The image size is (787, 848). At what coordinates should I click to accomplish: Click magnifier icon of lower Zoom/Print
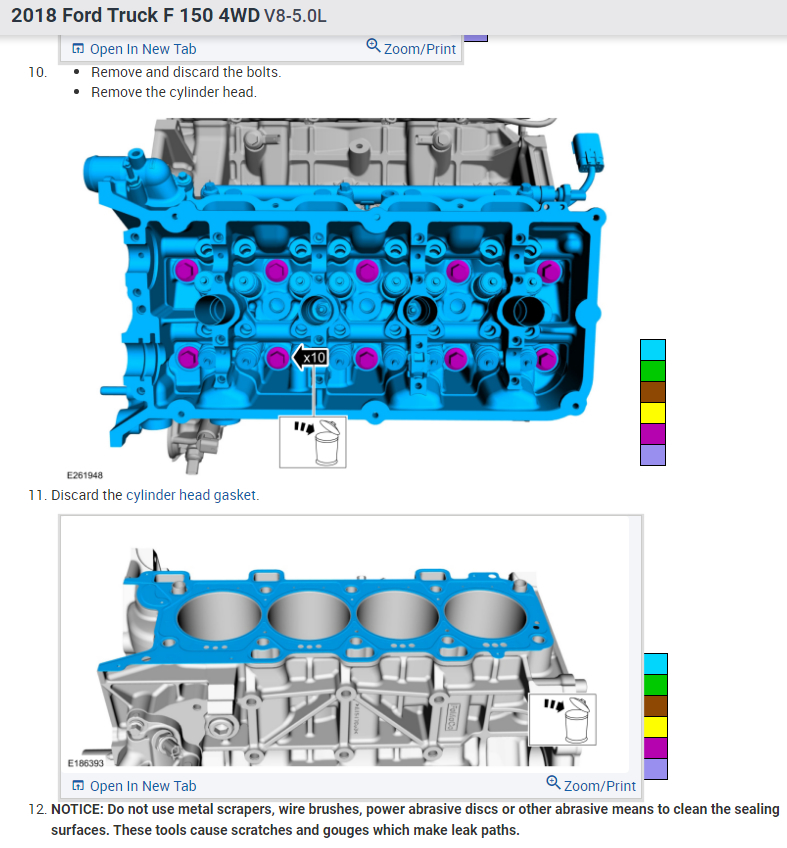[553, 783]
